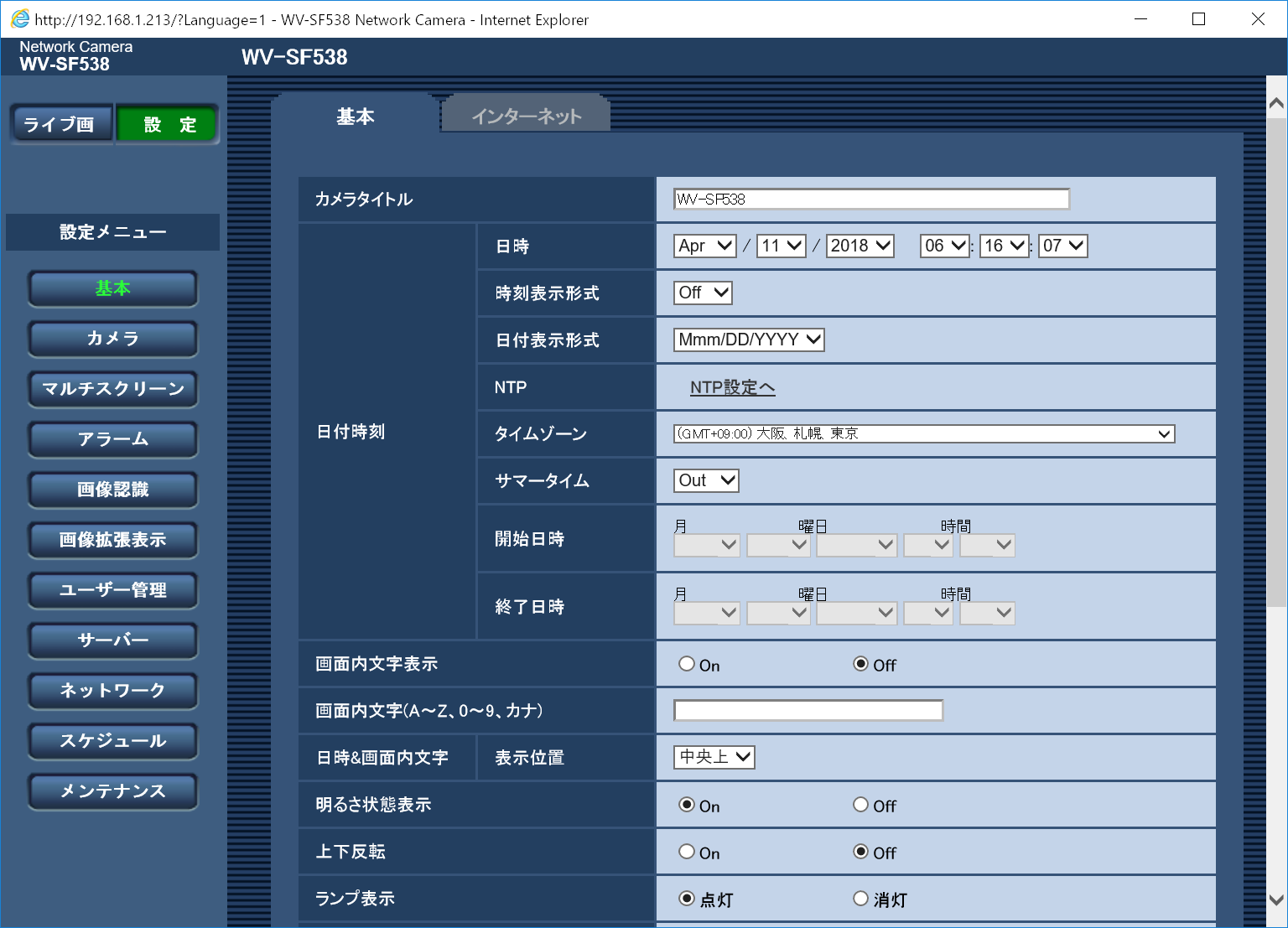Open 画像拡張表示 menu

click(x=113, y=540)
